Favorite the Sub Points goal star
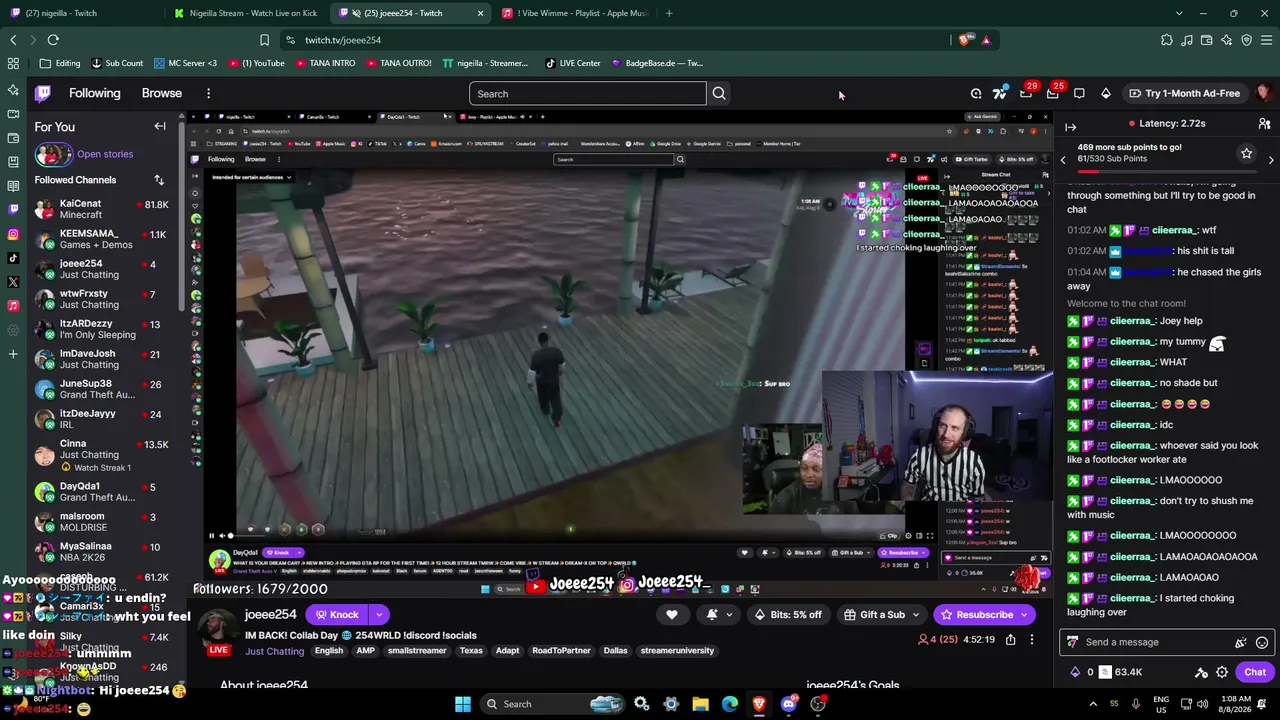 pos(1246,153)
